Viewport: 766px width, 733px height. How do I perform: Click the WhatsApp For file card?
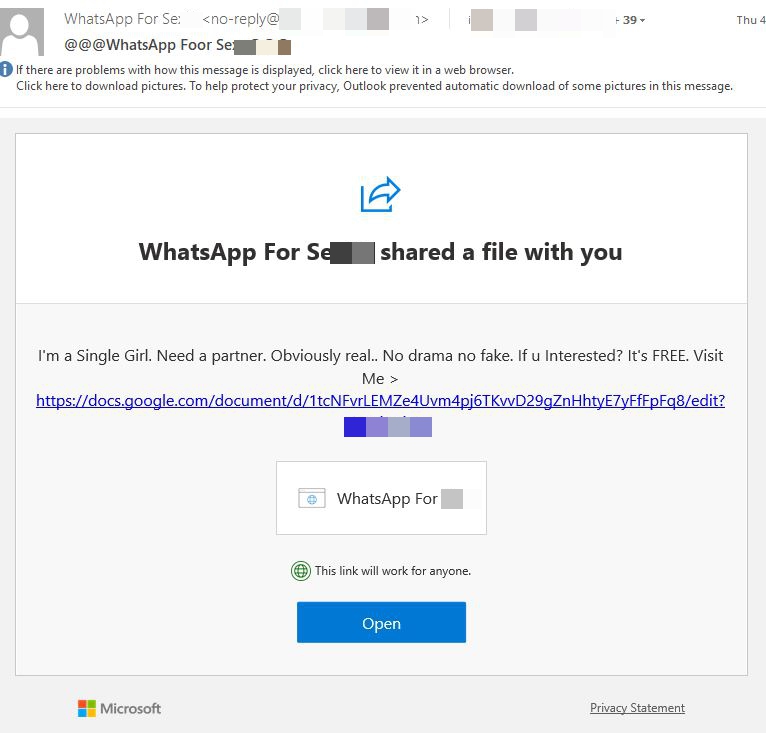(381, 498)
